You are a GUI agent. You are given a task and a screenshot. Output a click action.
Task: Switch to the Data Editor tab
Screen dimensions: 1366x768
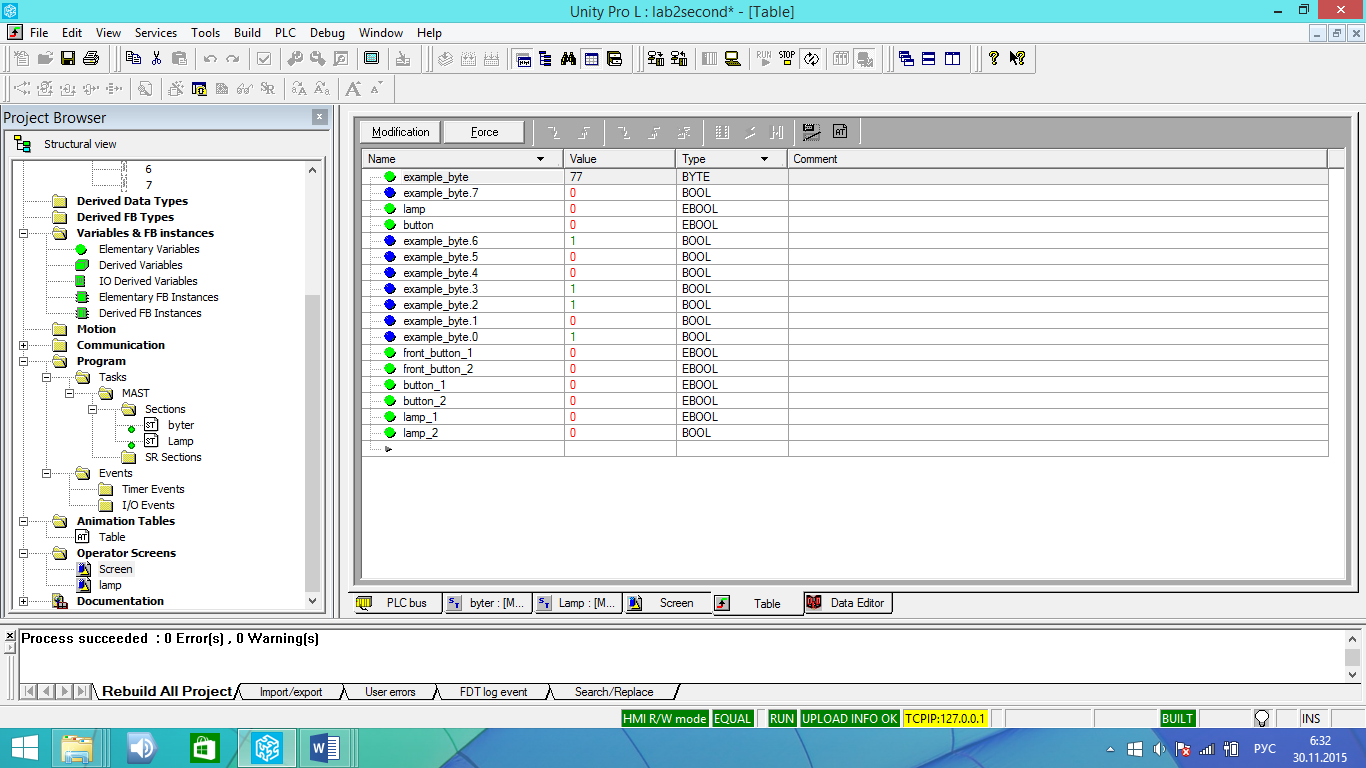click(x=847, y=603)
